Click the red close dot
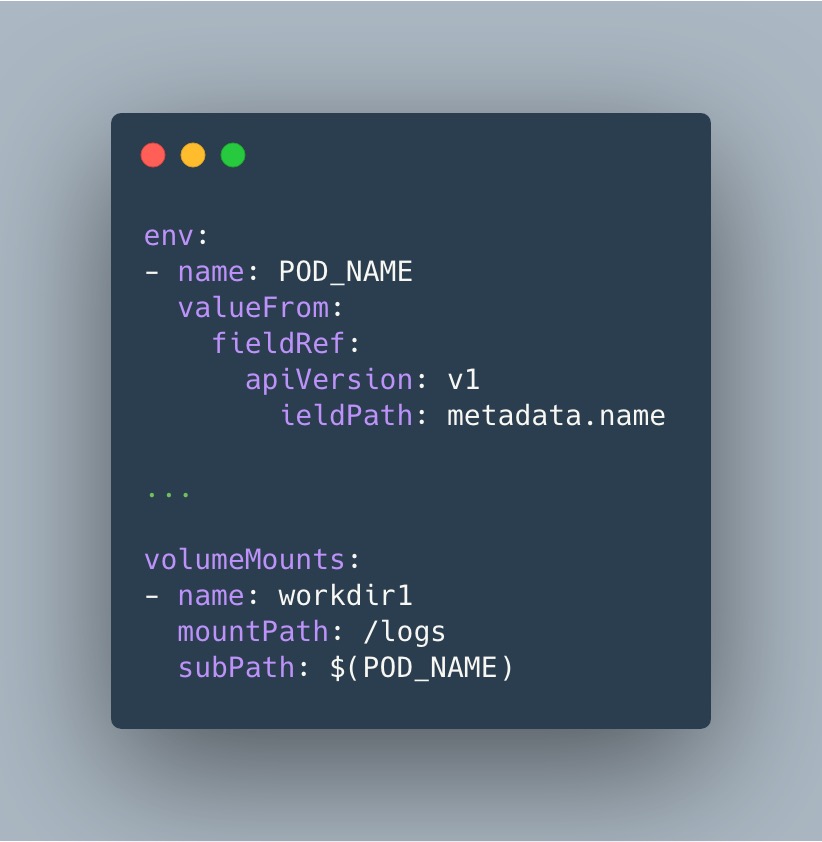Screen dimensions: 822x842 pos(153,155)
